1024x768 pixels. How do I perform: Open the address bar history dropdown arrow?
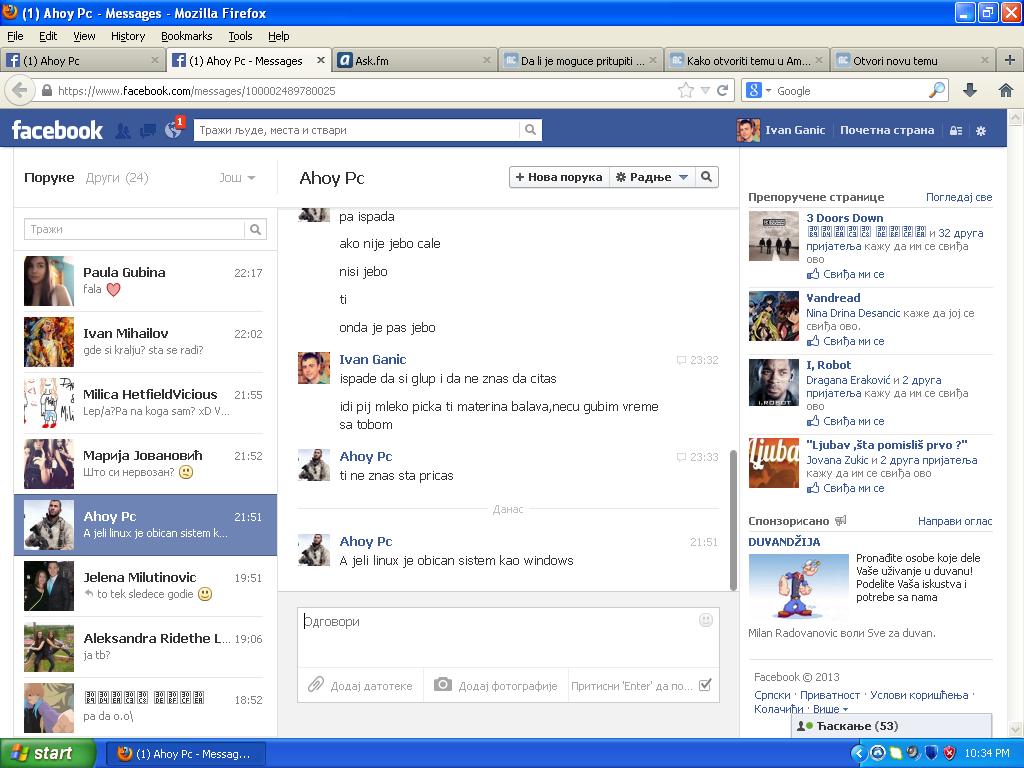tap(705, 90)
